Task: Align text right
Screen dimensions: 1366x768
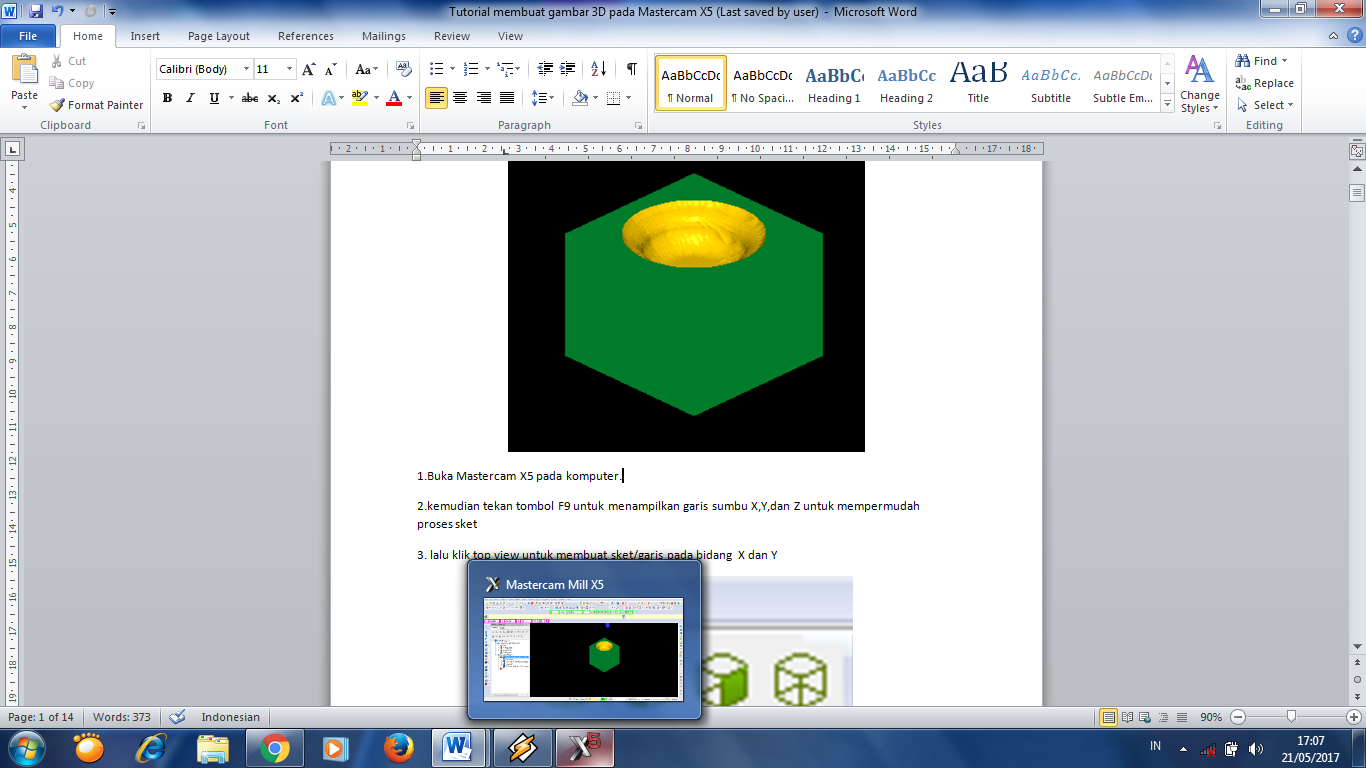Action: [x=483, y=98]
